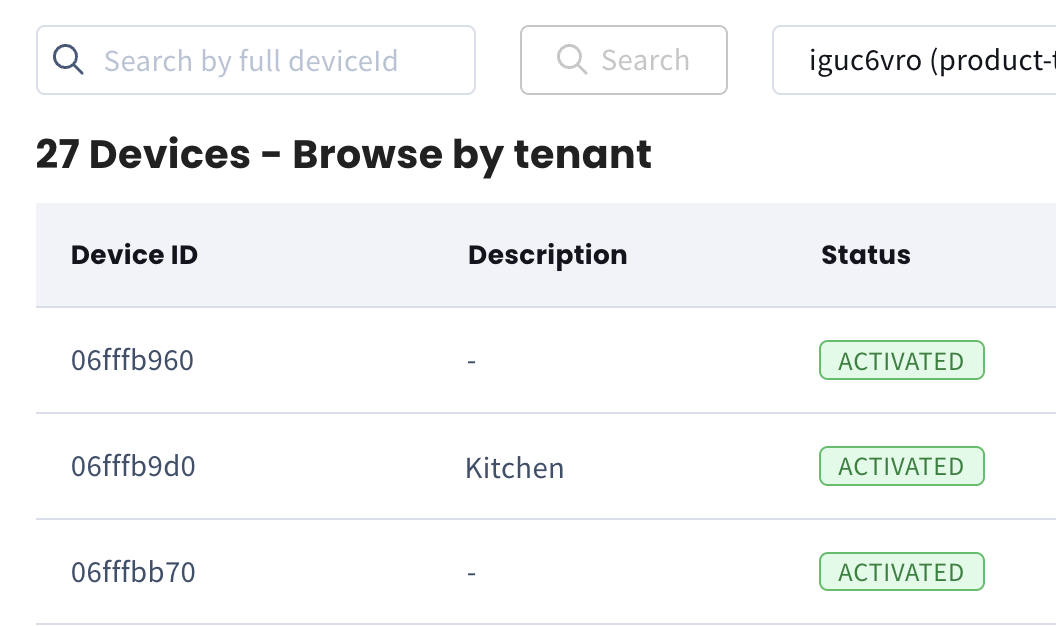Click the ACTIVATED badge for device 06fffbb70

902,571
